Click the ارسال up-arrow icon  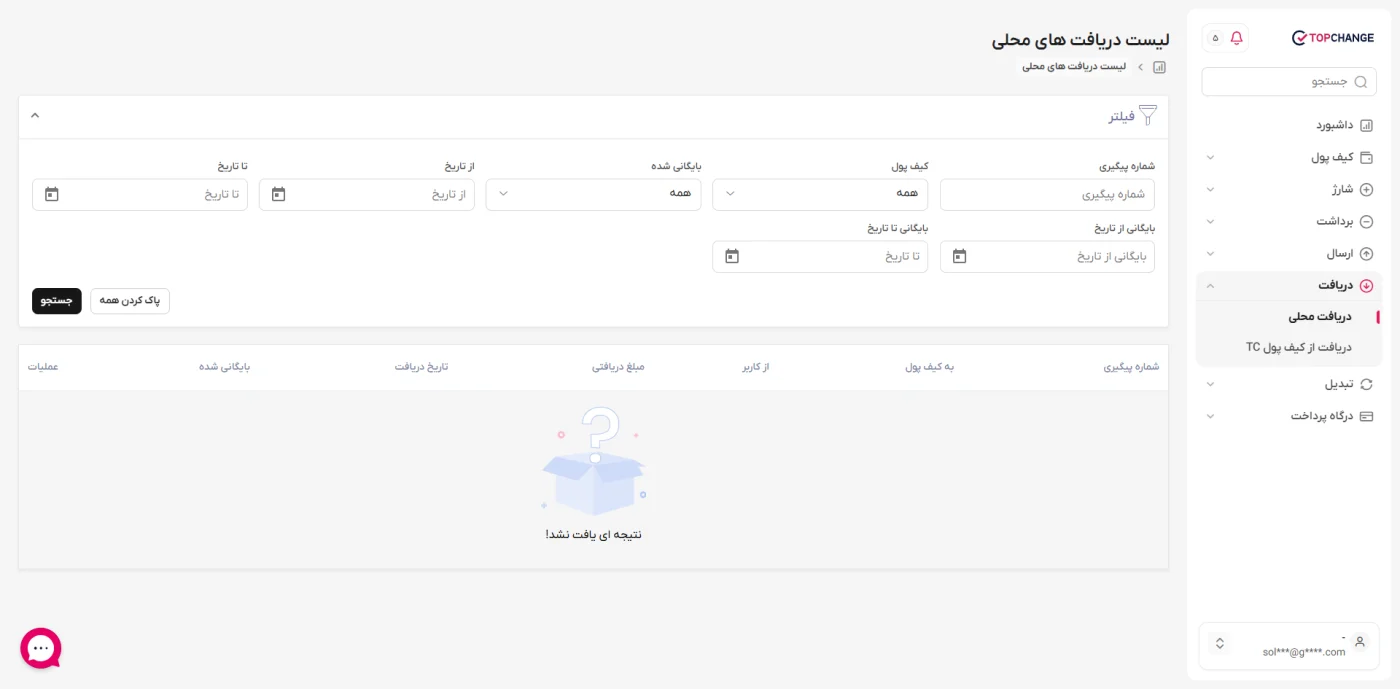pos(1366,254)
